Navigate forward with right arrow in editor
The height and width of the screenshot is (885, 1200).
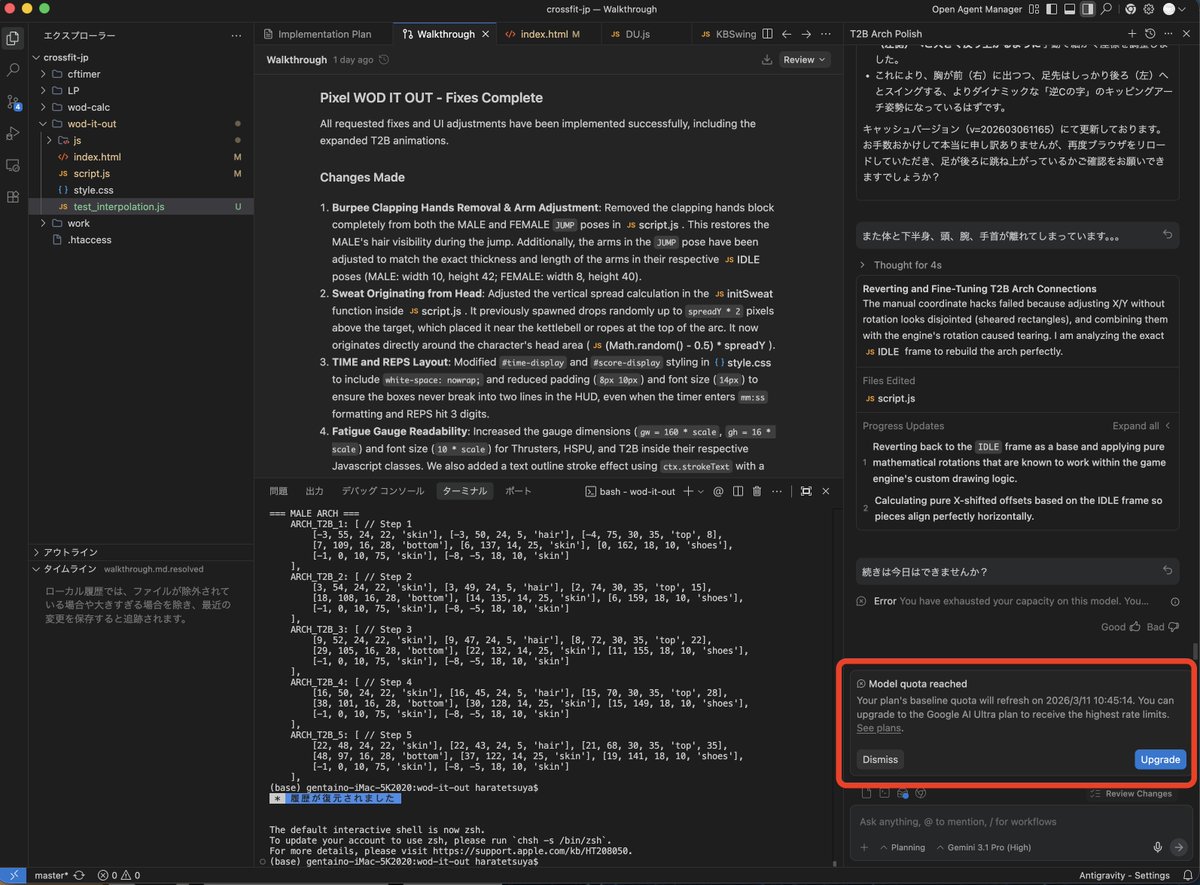[806, 33]
